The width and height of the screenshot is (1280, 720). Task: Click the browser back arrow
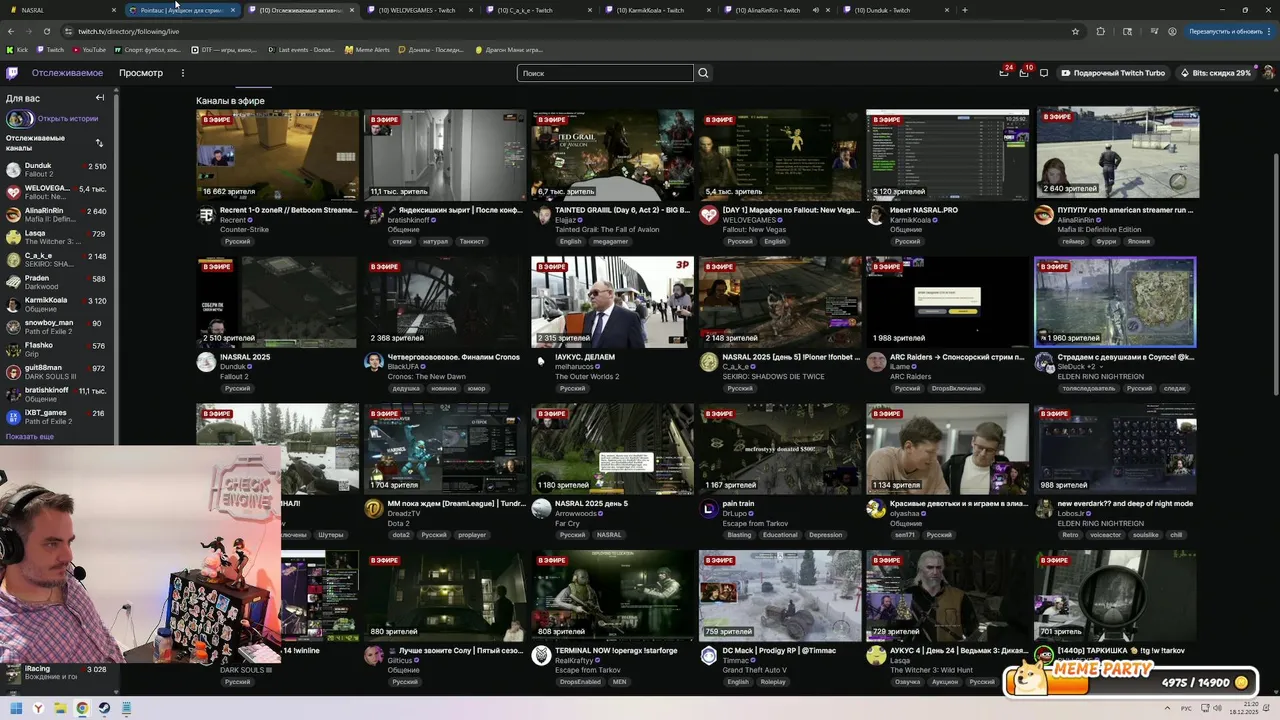tap(11, 31)
